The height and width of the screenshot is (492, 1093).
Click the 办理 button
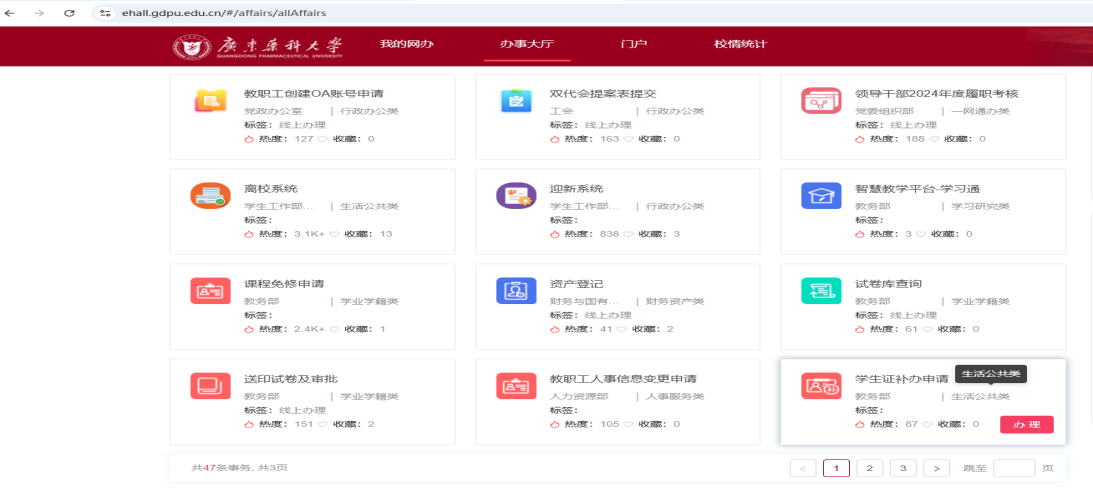[1026, 424]
